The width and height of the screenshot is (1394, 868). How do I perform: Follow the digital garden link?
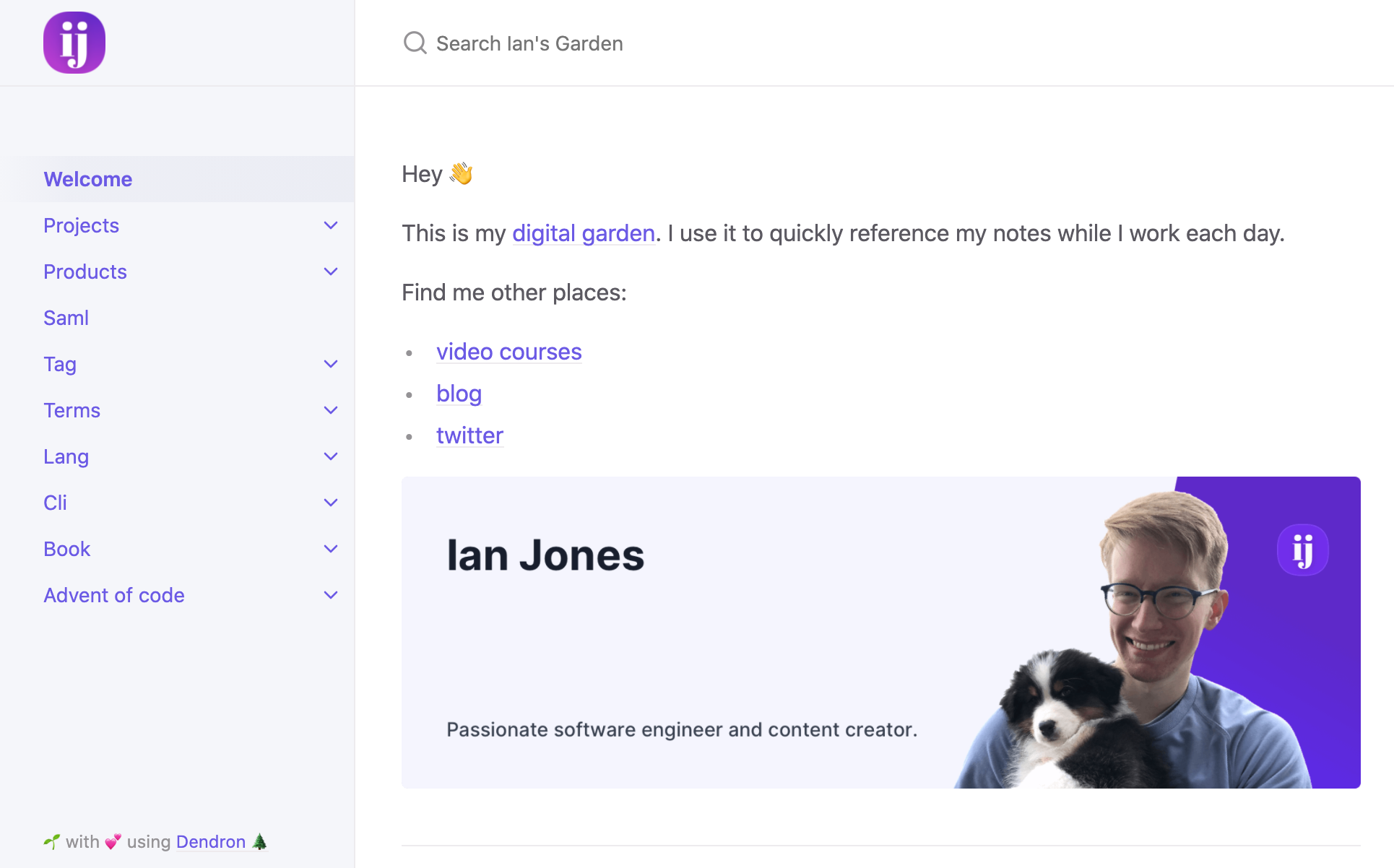[x=583, y=233]
